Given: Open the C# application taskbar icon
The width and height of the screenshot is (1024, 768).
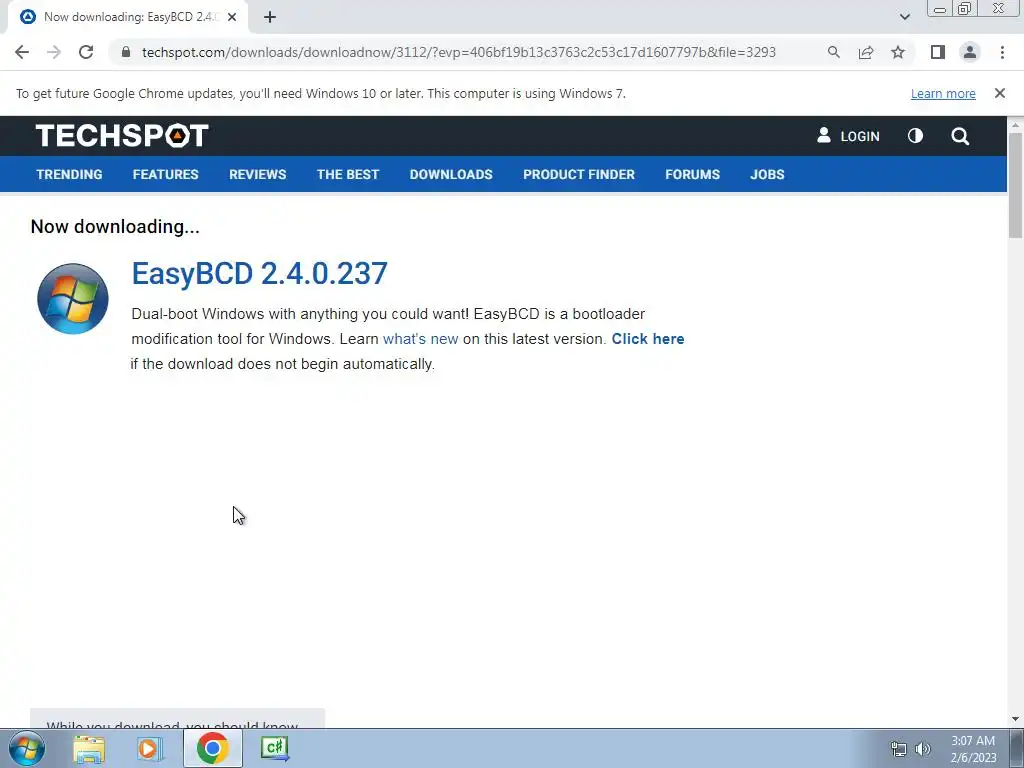Looking at the screenshot, I should tap(274, 748).
